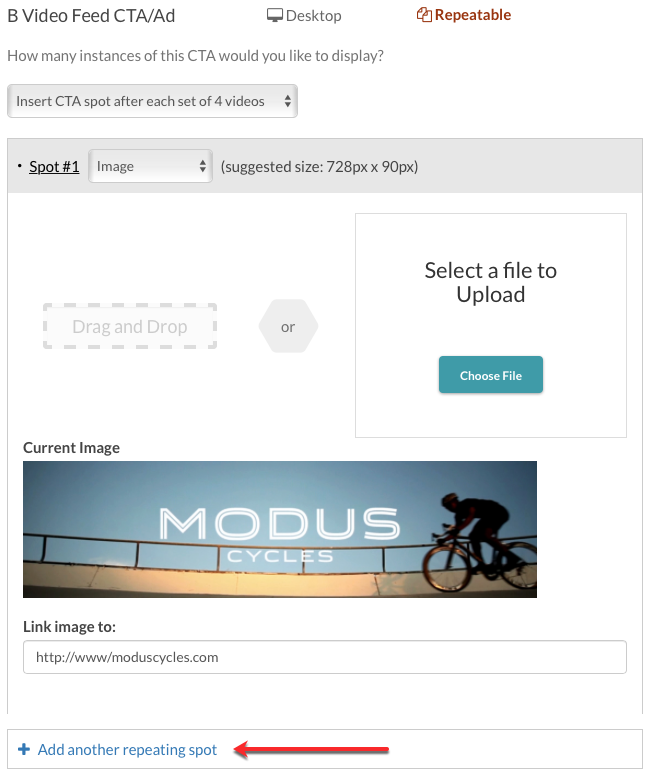The height and width of the screenshot is (779, 656).
Task: Click the Spot #1 link
Action: coord(54,166)
